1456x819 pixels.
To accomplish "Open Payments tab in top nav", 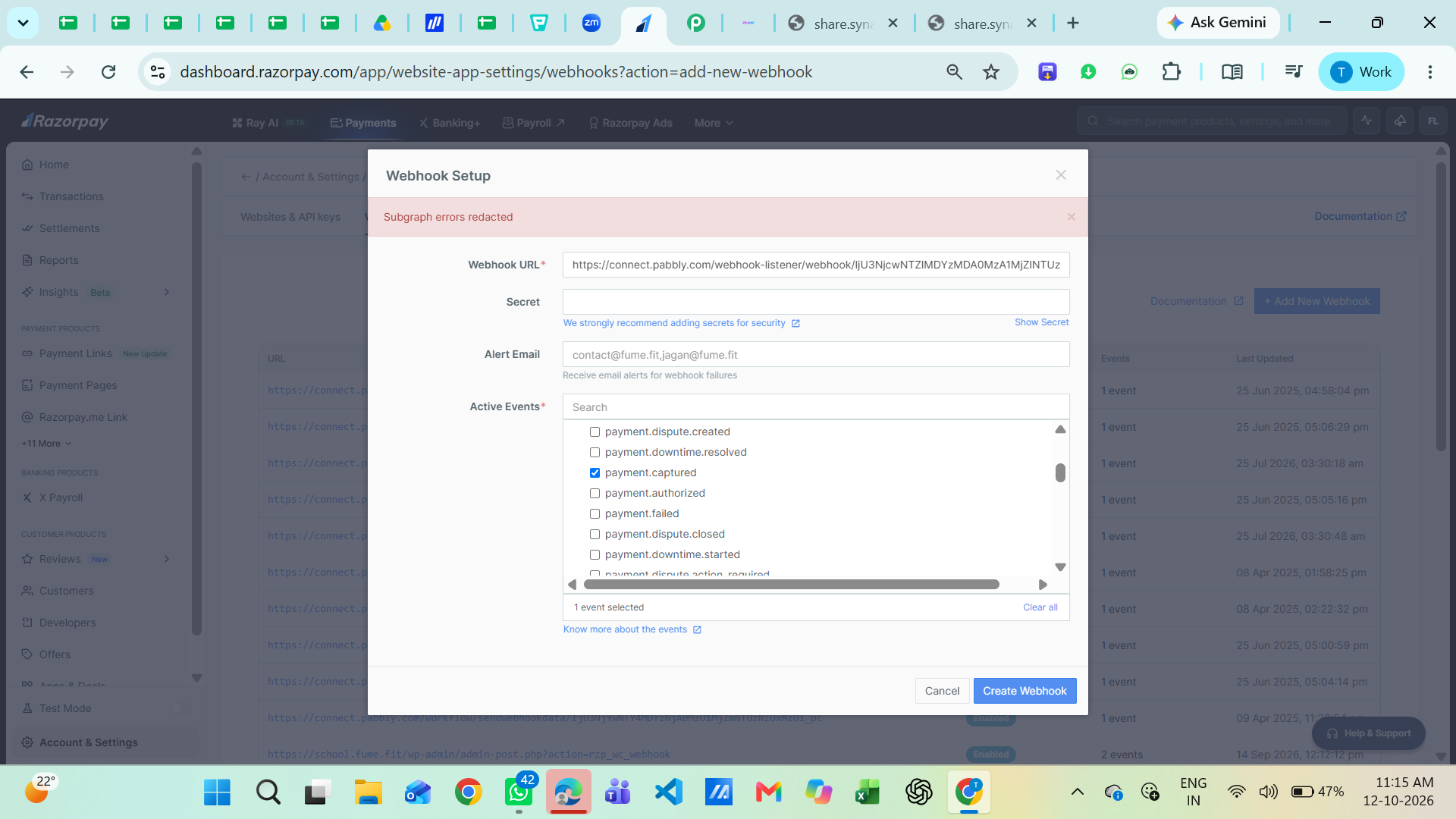I will (x=363, y=123).
